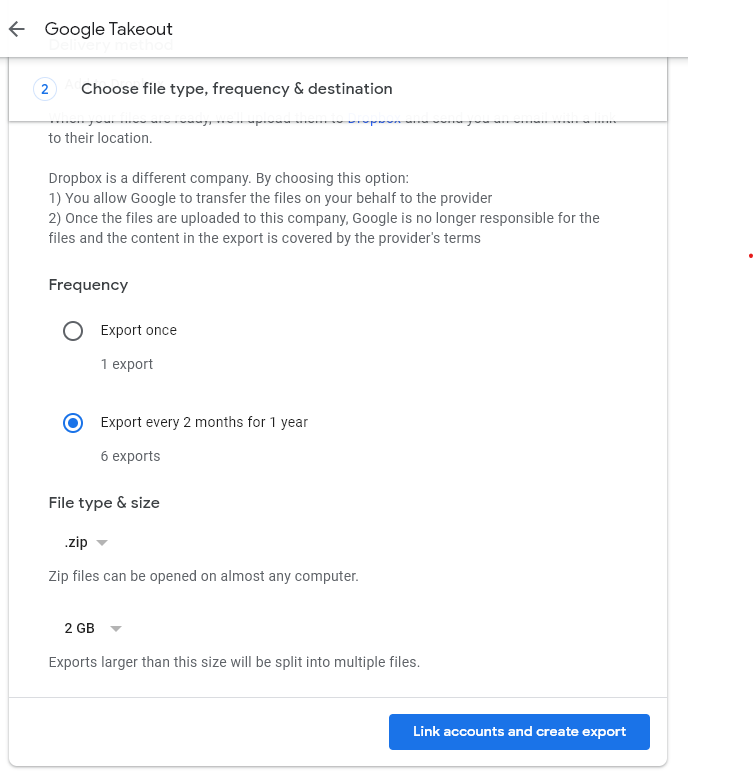The image size is (754, 774).
Task: Select the Export every 2 months radio
Action: point(73,423)
